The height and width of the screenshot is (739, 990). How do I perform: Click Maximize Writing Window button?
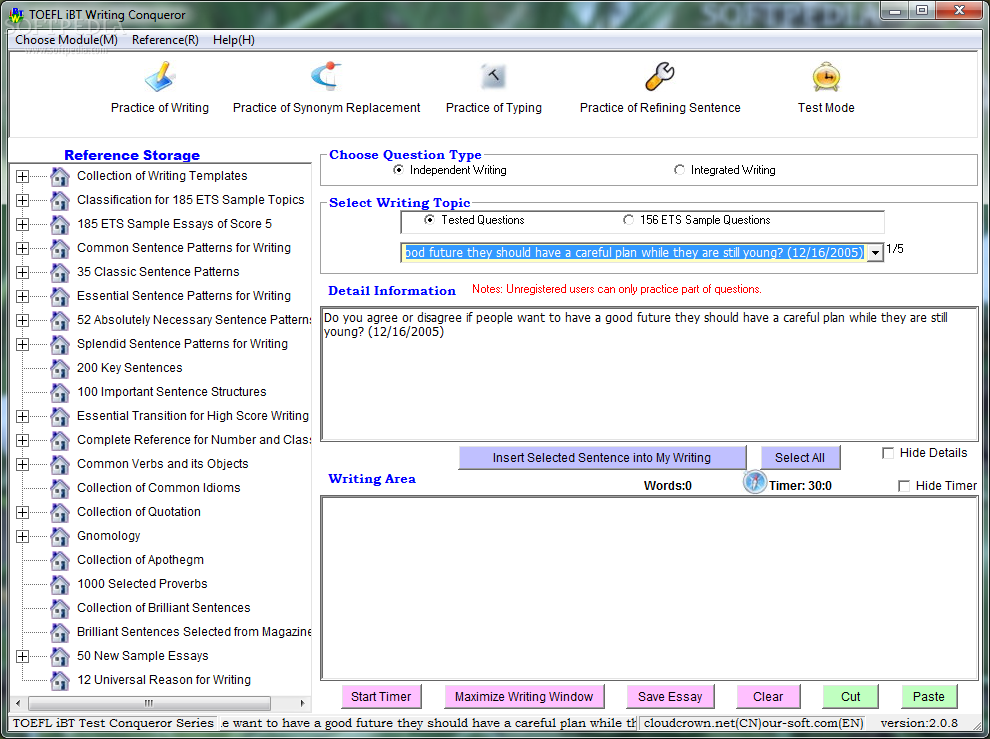[524, 697]
